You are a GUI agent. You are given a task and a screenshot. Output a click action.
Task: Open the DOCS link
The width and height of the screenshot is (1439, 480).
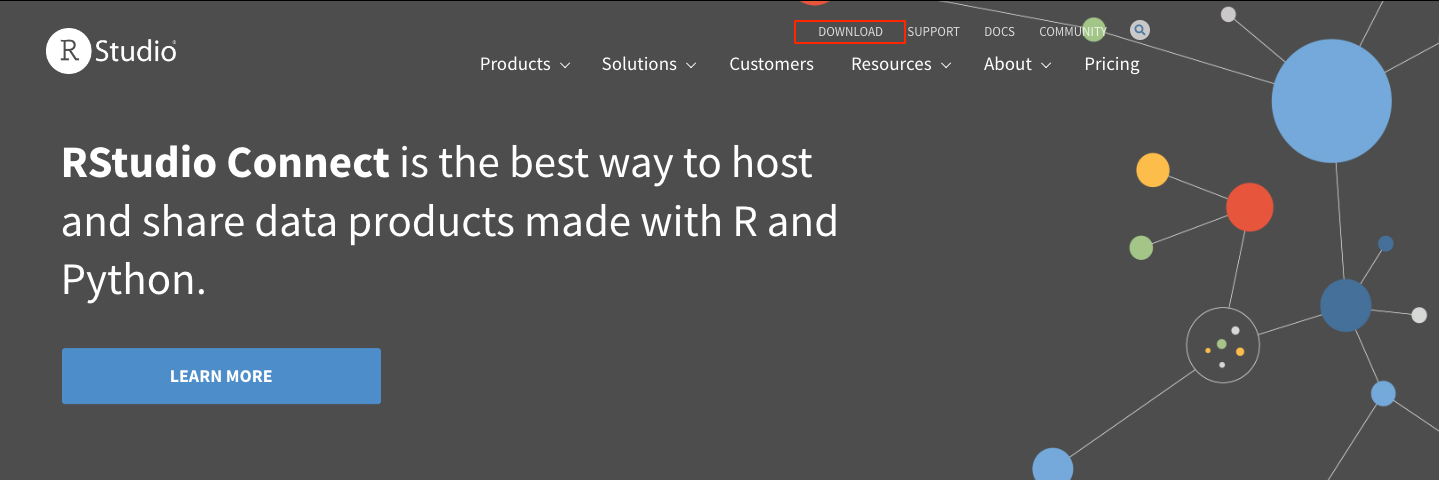[x=999, y=32]
